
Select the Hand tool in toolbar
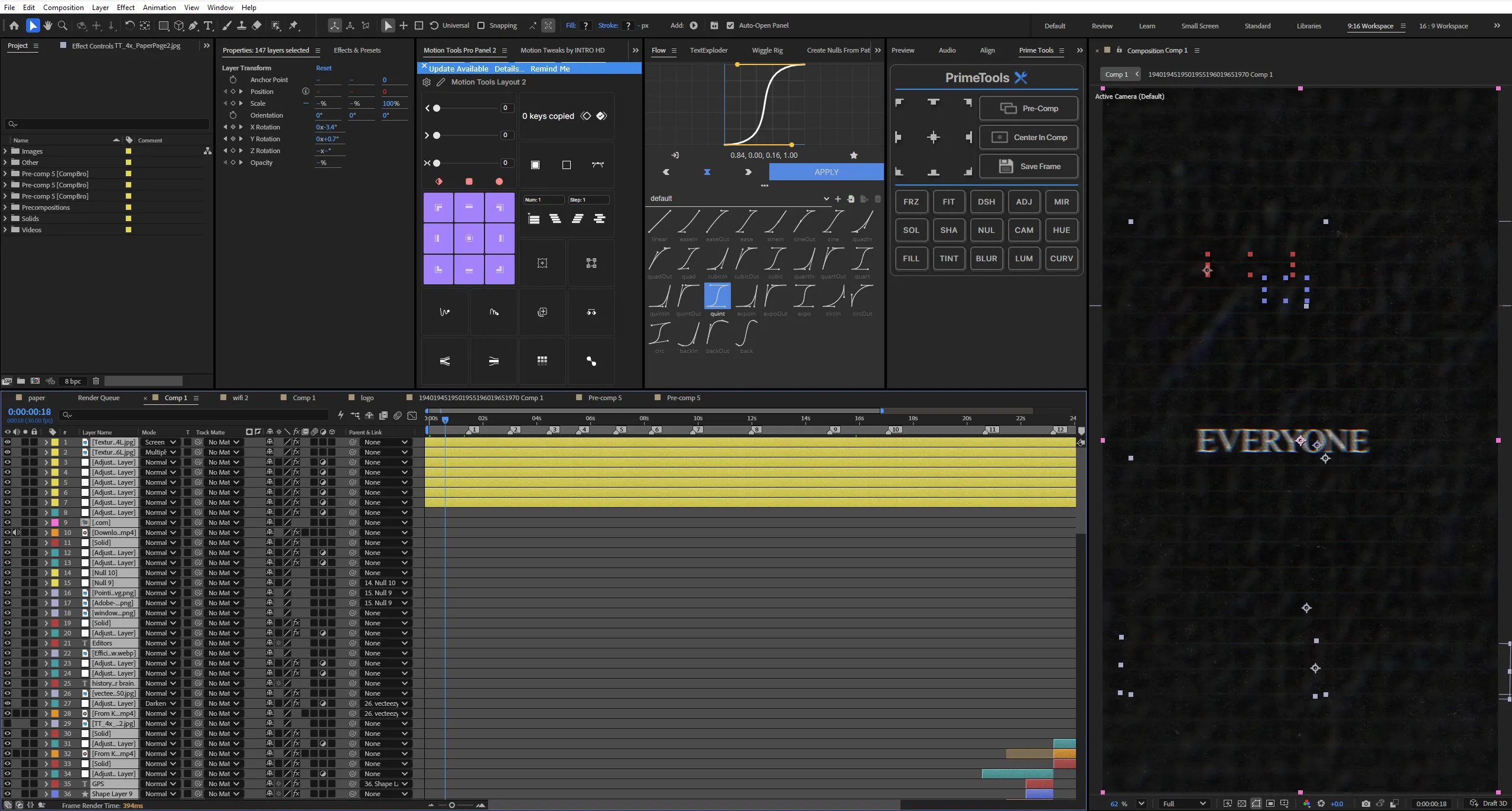pos(48,25)
